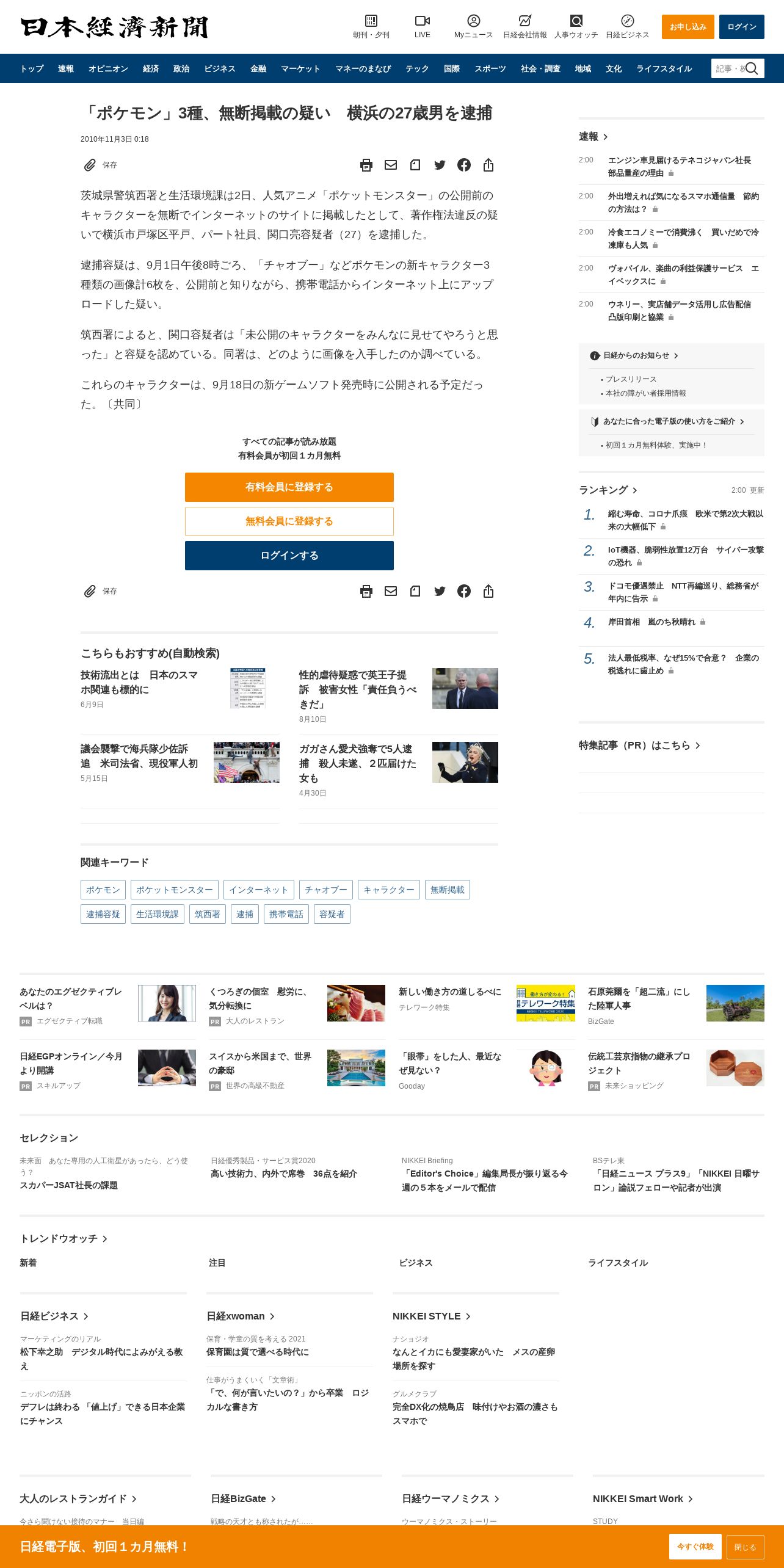Click 有料会員に登録する button
This screenshot has width=784, height=1568.
(289, 487)
